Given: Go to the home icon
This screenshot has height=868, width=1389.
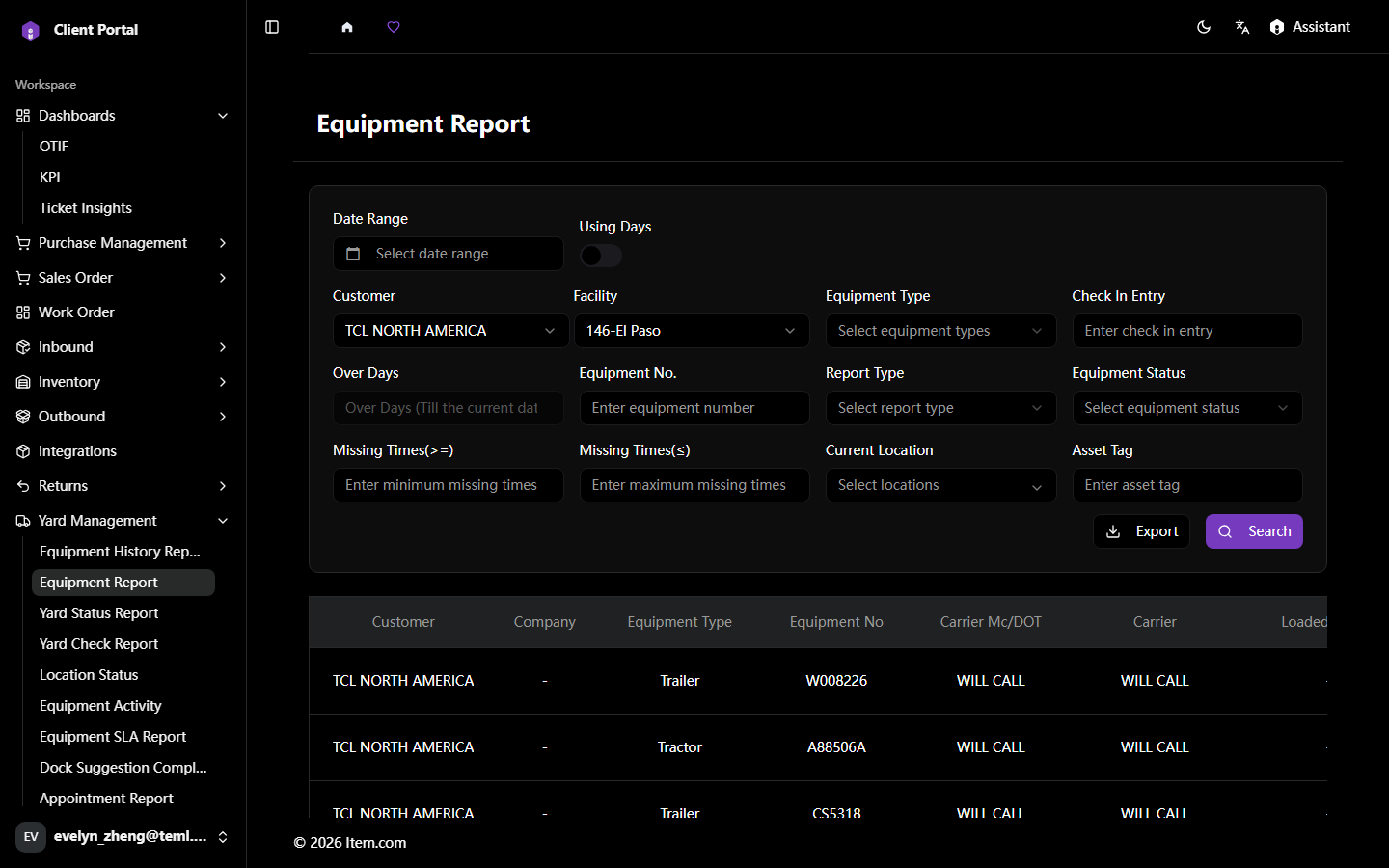Looking at the screenshot, I should click(x=347, y=27).
